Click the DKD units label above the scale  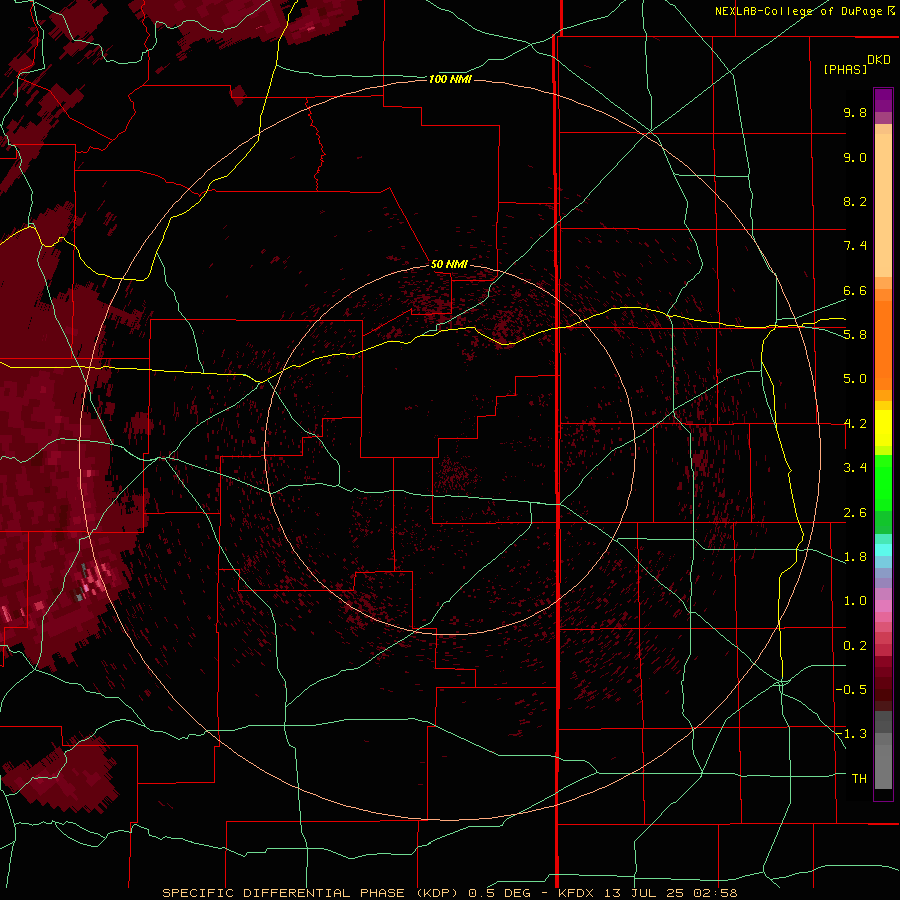tap(879, 59)
